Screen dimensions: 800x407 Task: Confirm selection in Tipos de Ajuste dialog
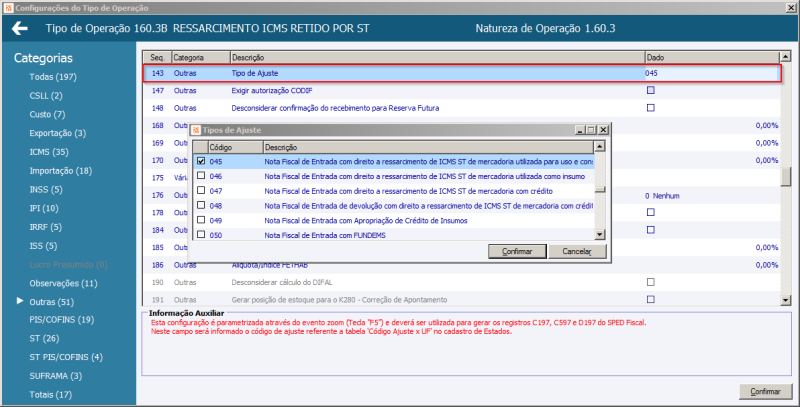pyautogui.click(x=517, y=251)
